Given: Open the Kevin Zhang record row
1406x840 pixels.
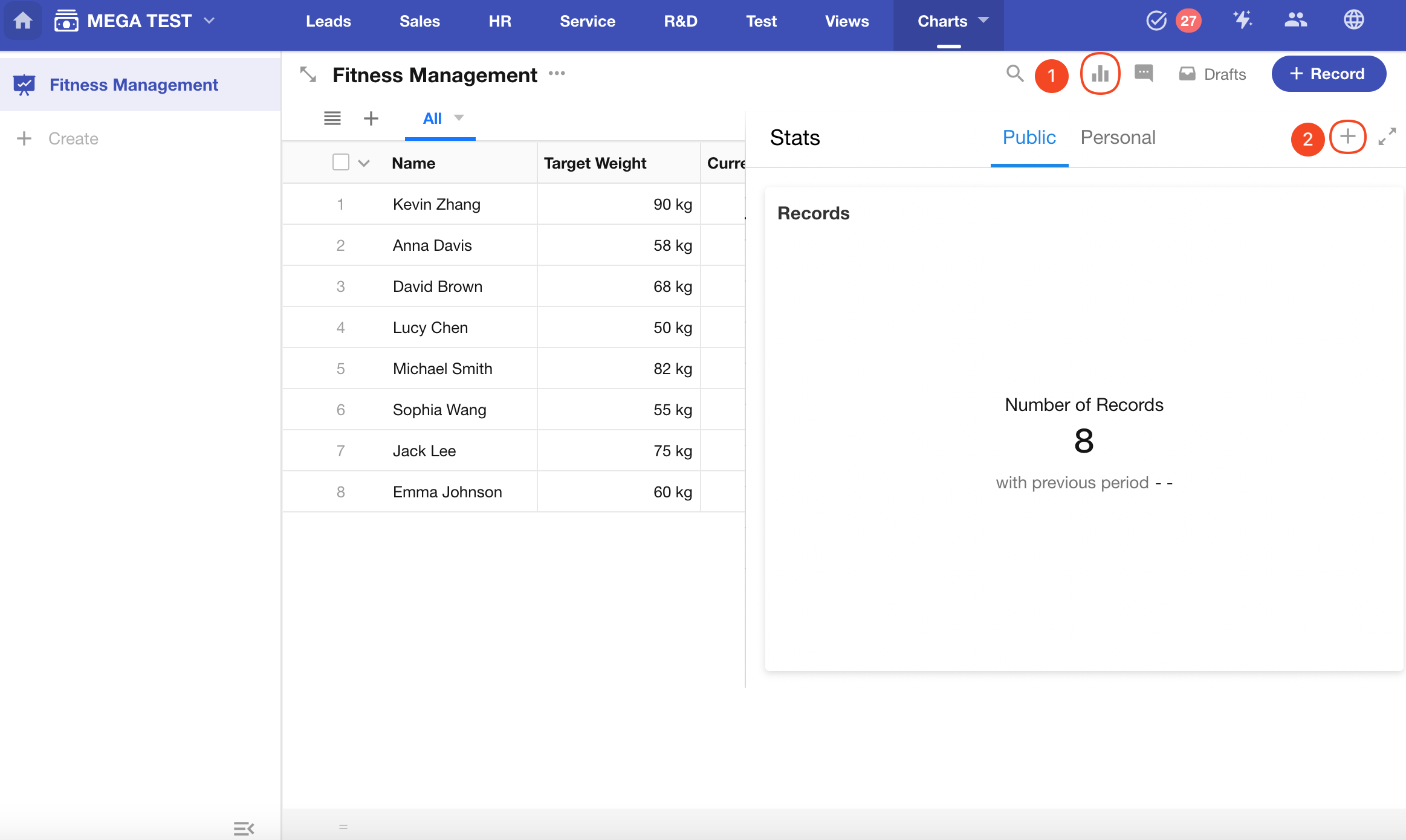Looking at the screenshot, I should (x=436, y=204).
